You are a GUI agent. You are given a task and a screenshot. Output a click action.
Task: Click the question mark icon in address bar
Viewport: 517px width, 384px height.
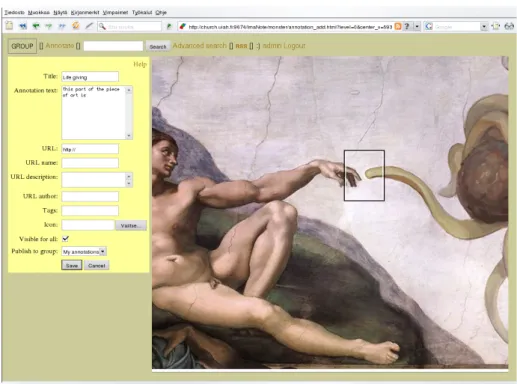(407, 26)
